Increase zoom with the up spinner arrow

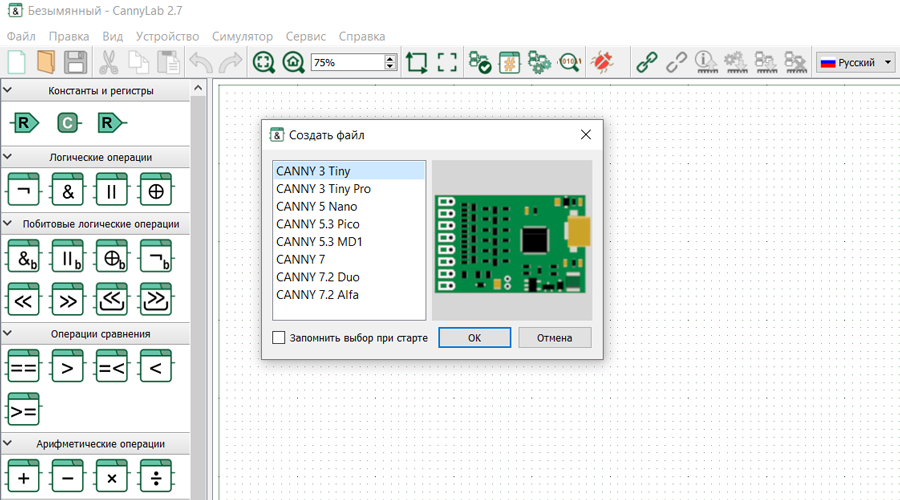point(390,58)
